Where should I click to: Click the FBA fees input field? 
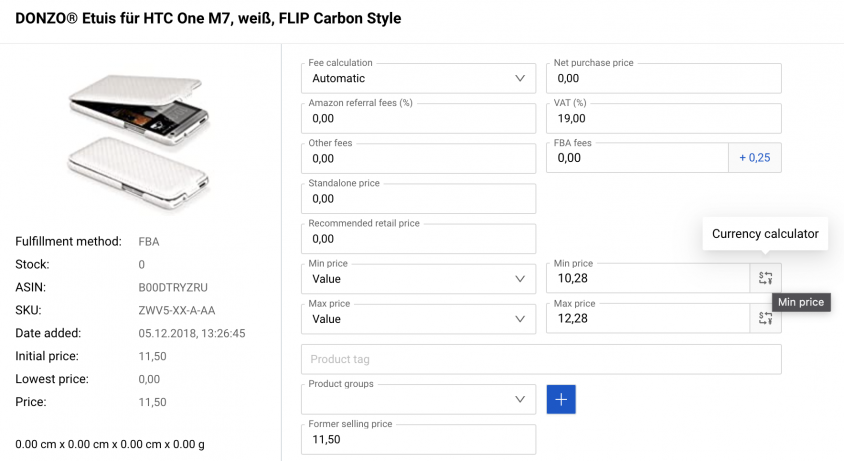point(637,158)
